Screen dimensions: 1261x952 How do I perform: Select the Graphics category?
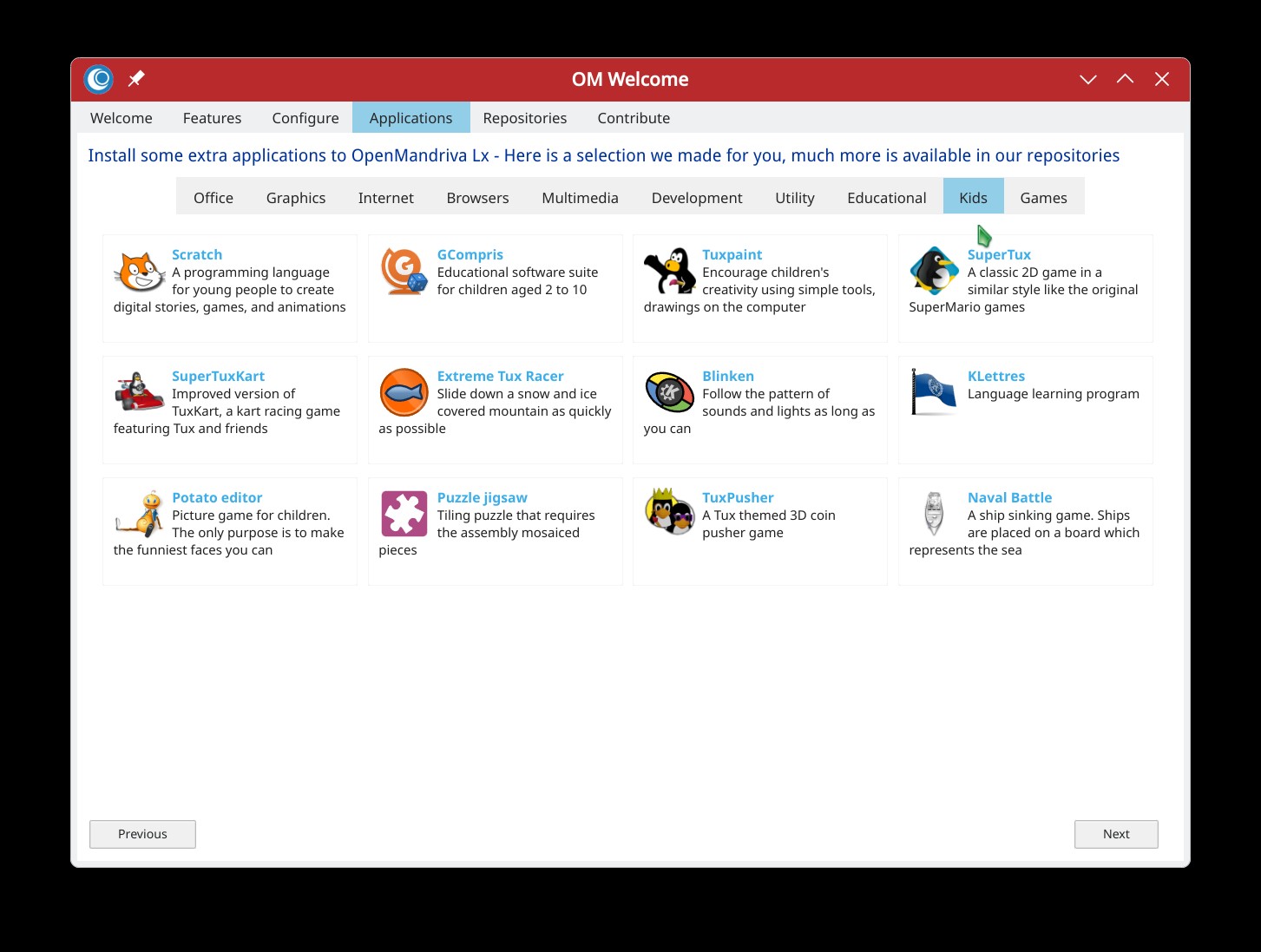(x=296, y=198)
